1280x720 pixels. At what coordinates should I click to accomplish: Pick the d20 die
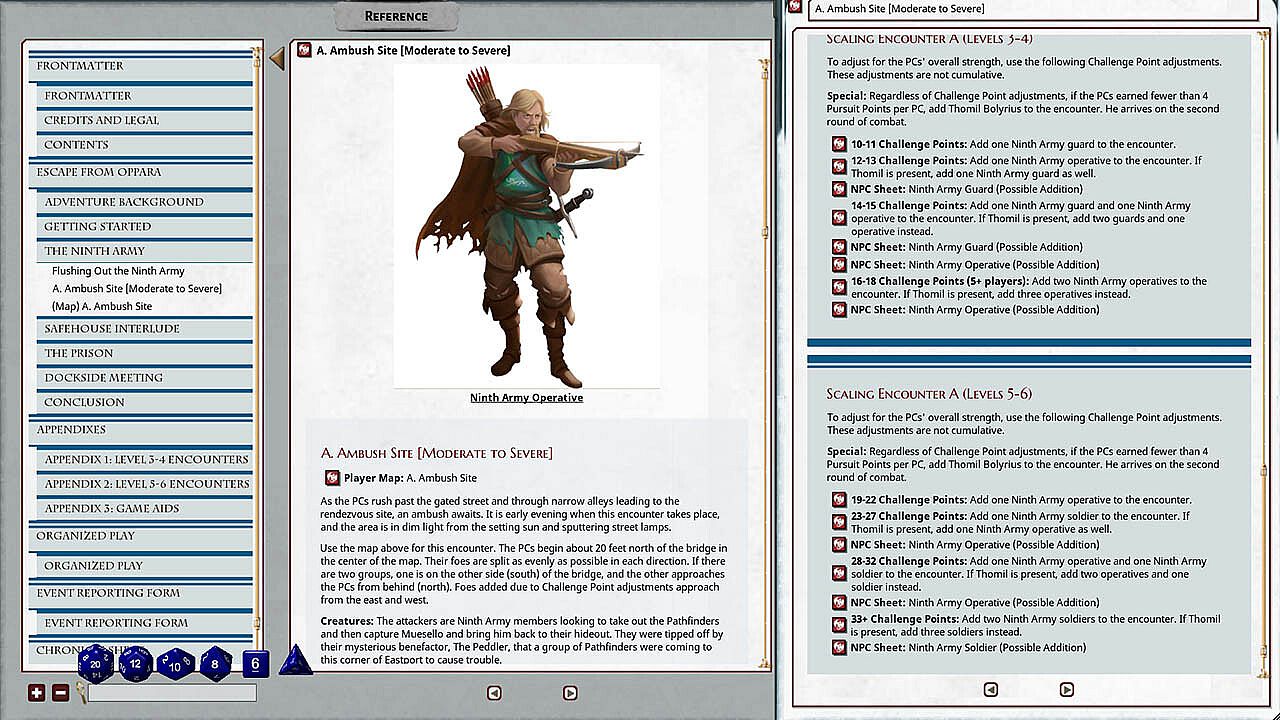point(97,662)
